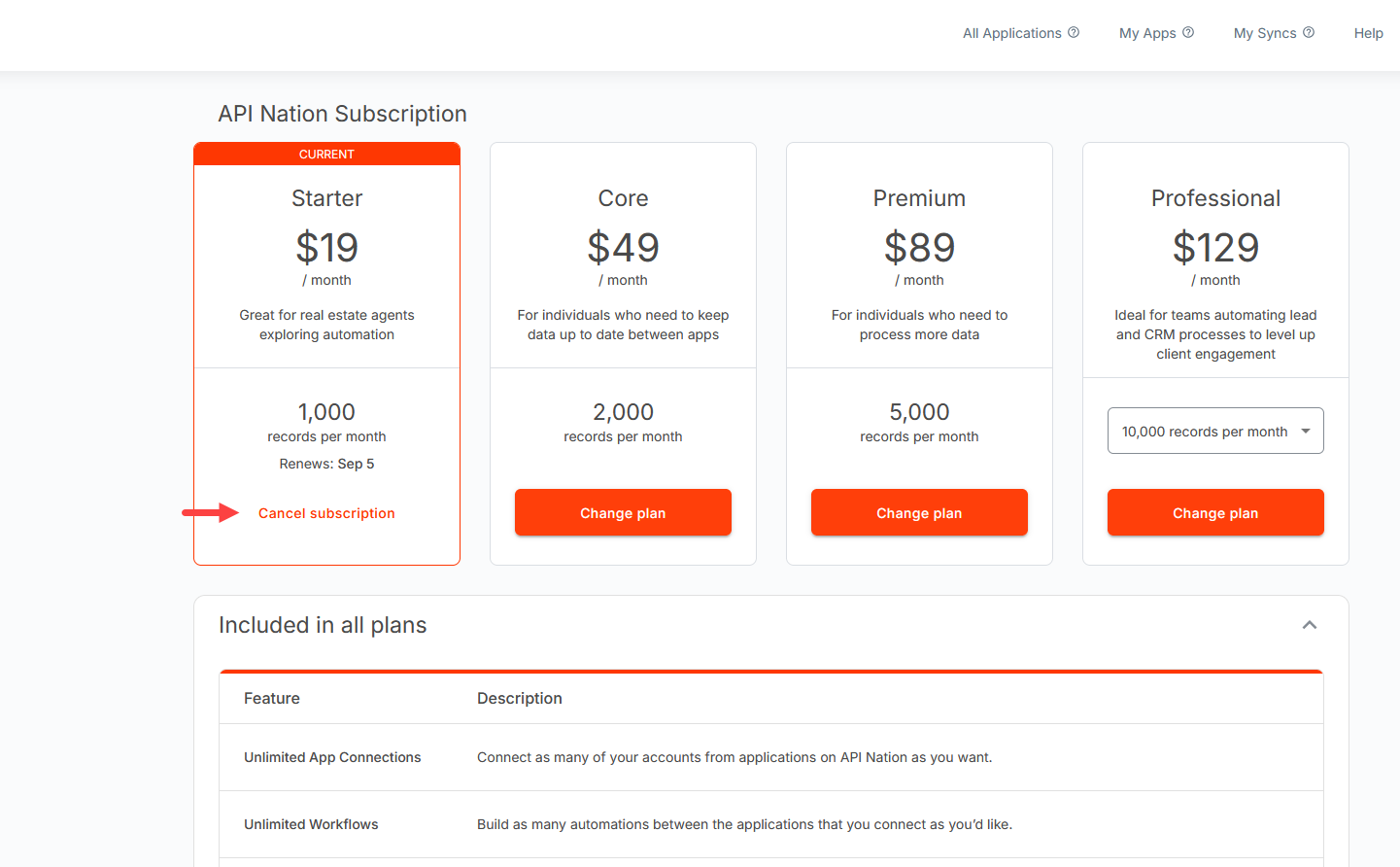Click the Feature column header
Image resolution: width=1400 pixels, height=867 pixels.
[272, 698]
